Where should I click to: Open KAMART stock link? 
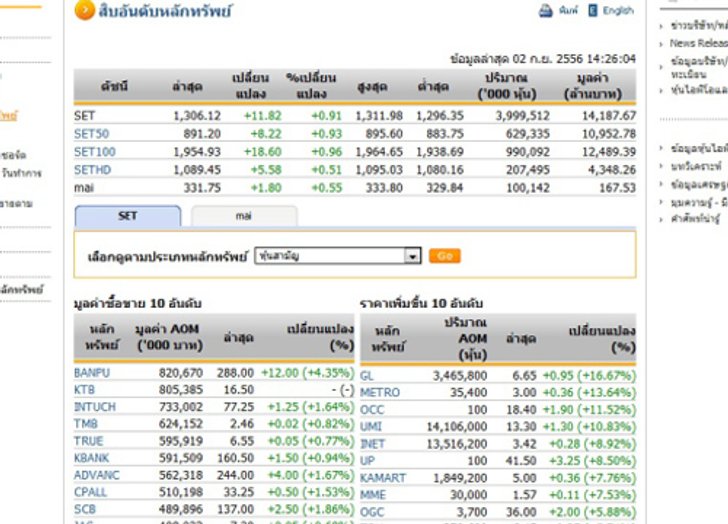tap(383, 478)
